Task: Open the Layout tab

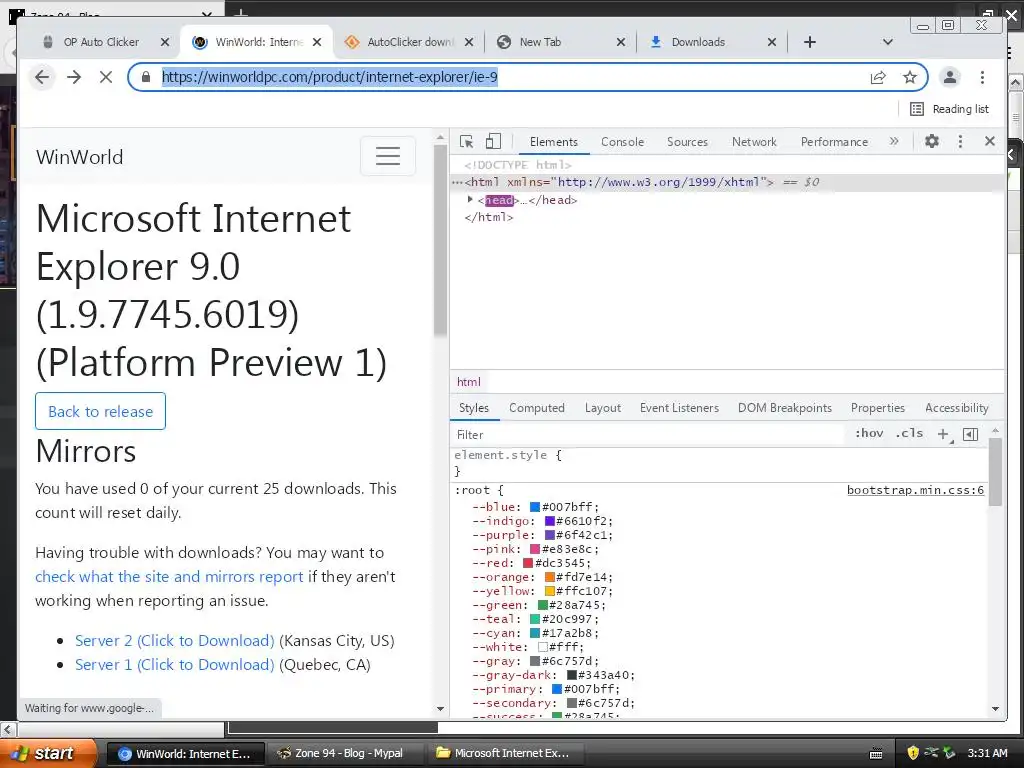Action: [603, 408]
